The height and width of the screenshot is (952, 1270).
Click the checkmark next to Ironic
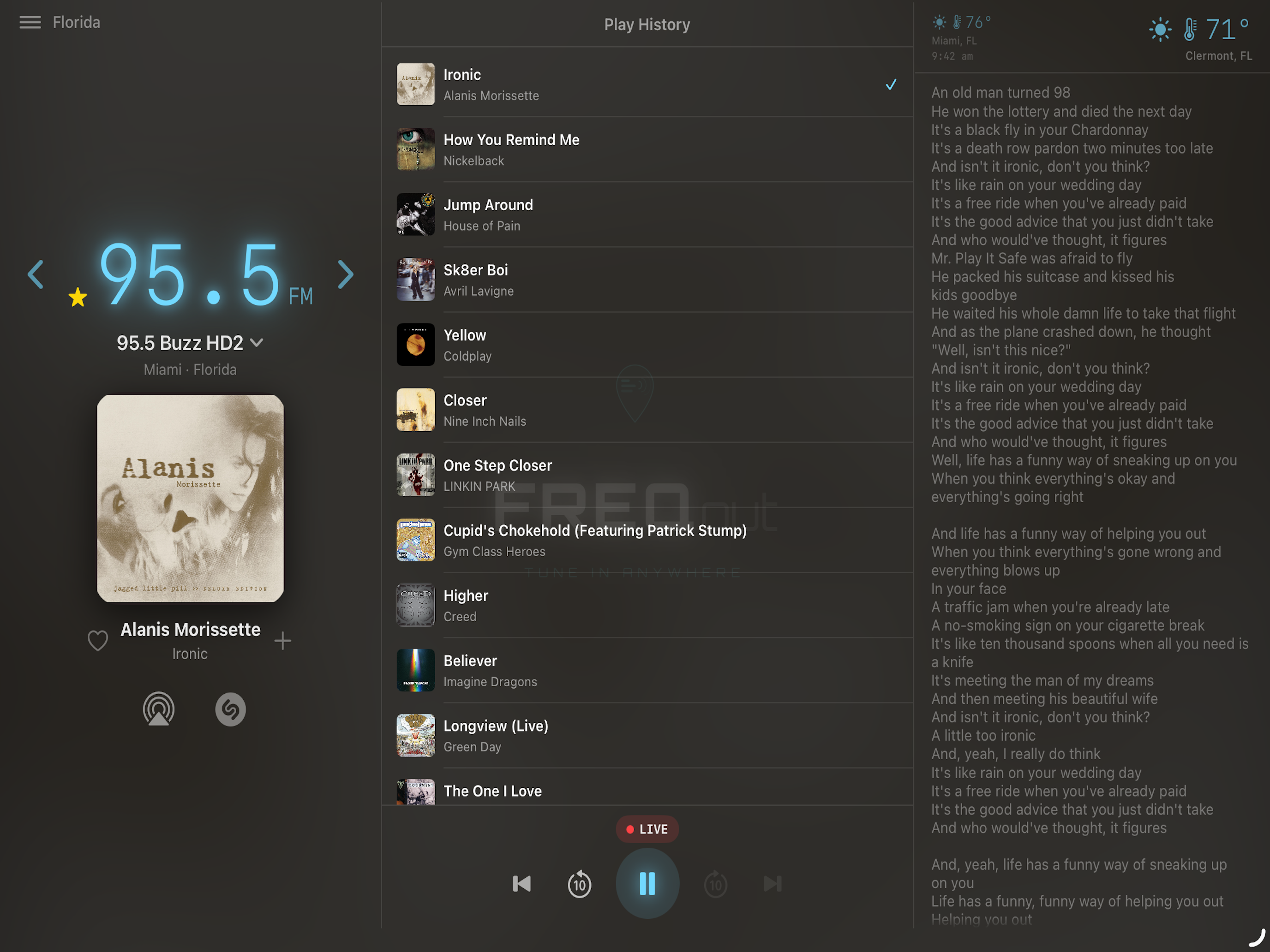click(x=891, y=85)
